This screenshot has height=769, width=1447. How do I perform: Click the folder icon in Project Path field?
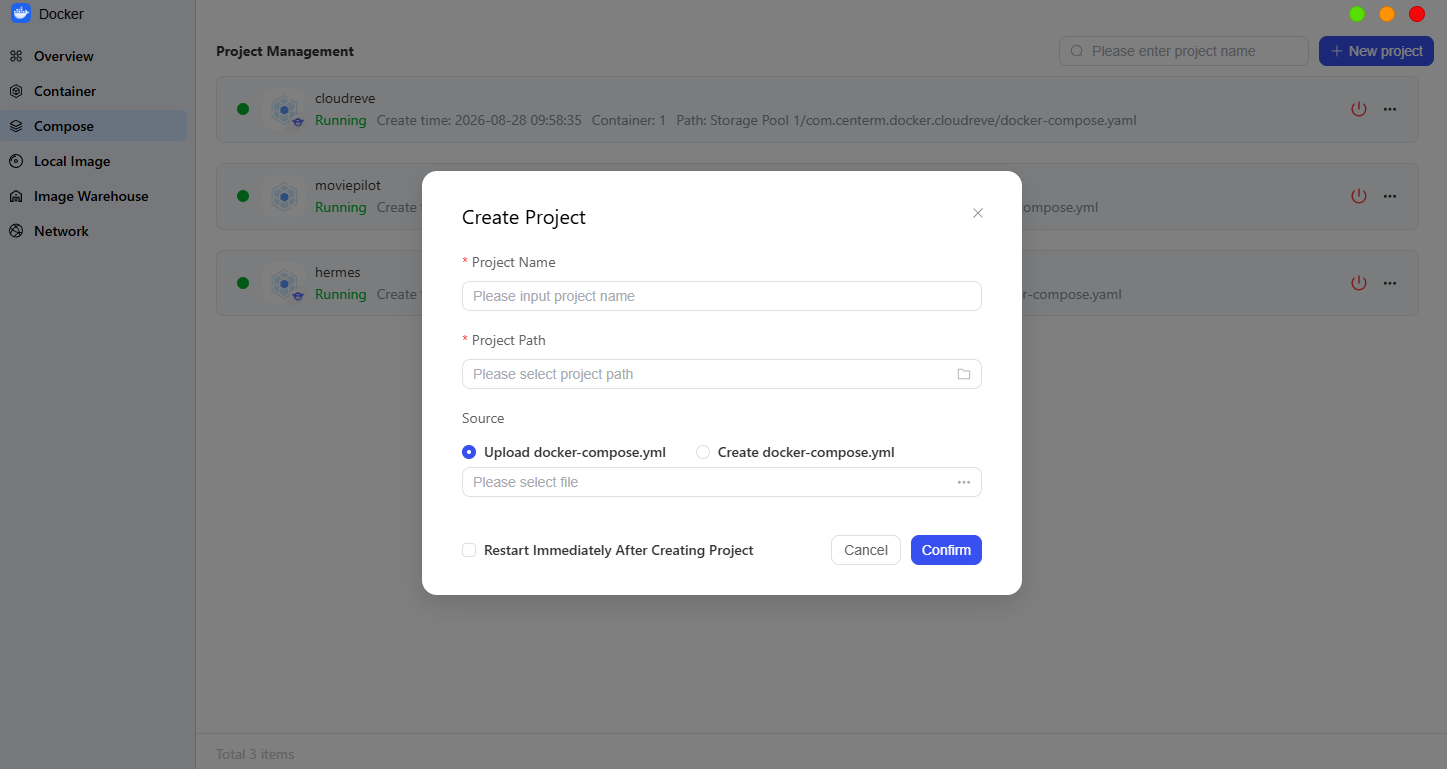pos(964,374)
